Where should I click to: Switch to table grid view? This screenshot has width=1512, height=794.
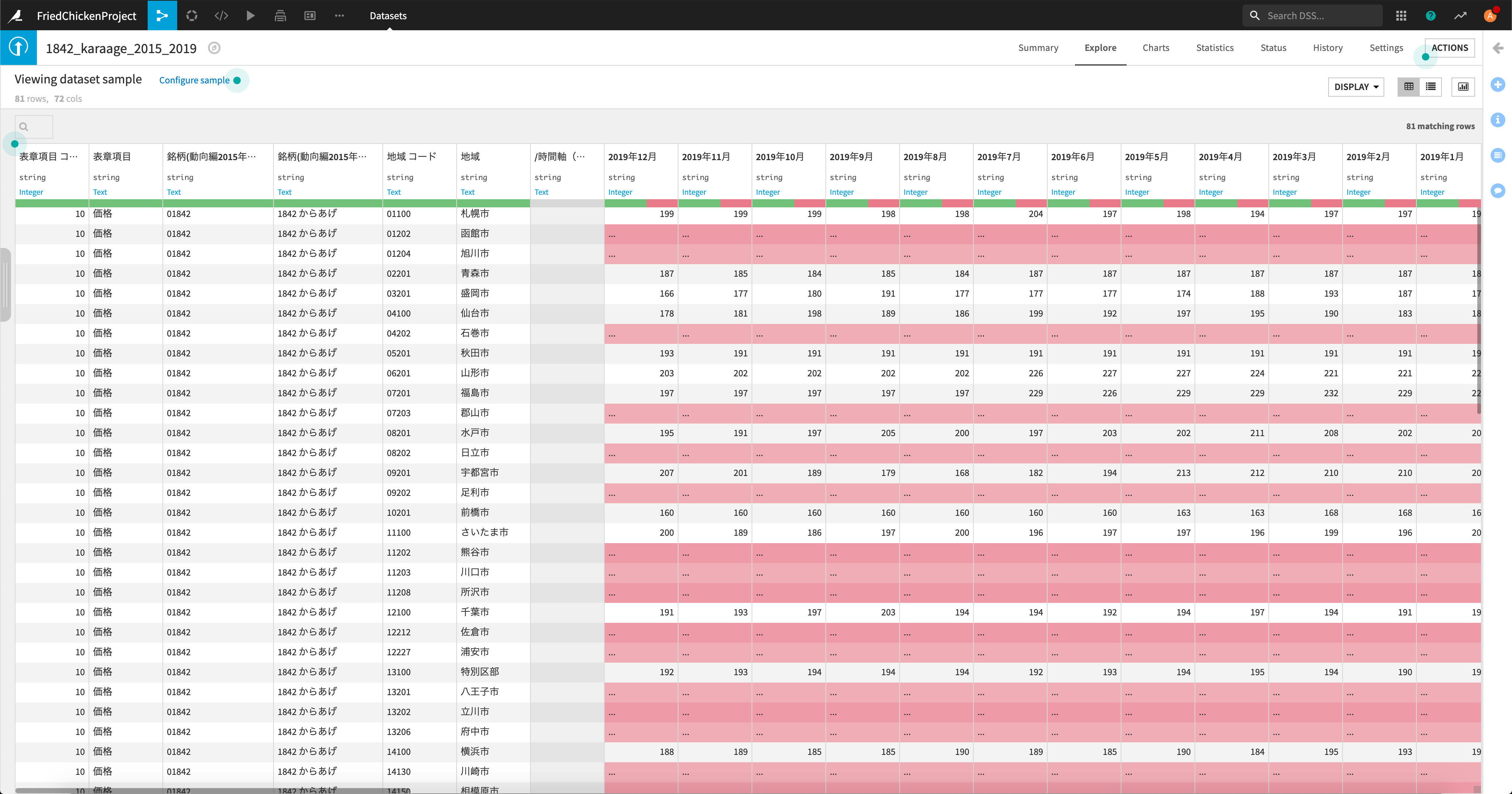(x=1409, y=87)
